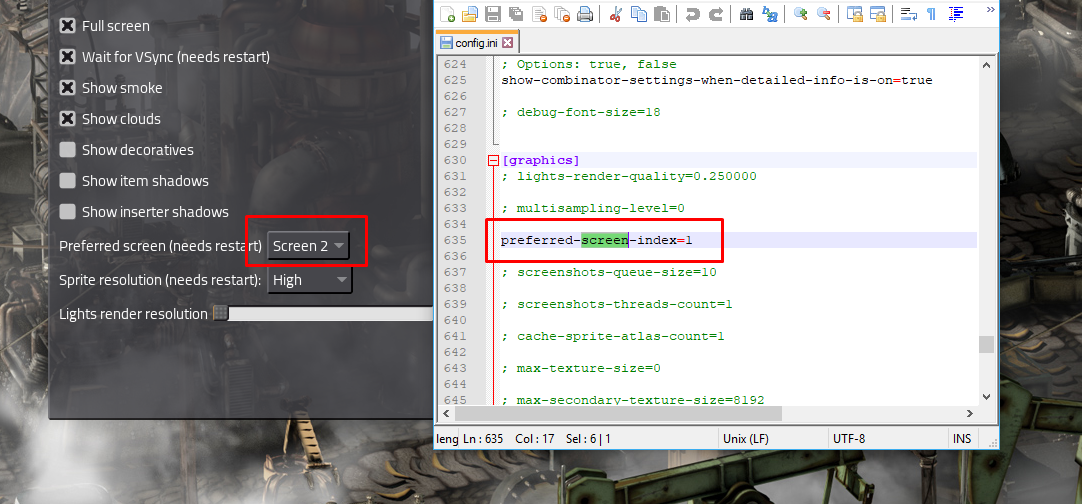1082x504 pixels.
Task: Toggle Wait for VSync checkbox
Action: click(67, 57)
